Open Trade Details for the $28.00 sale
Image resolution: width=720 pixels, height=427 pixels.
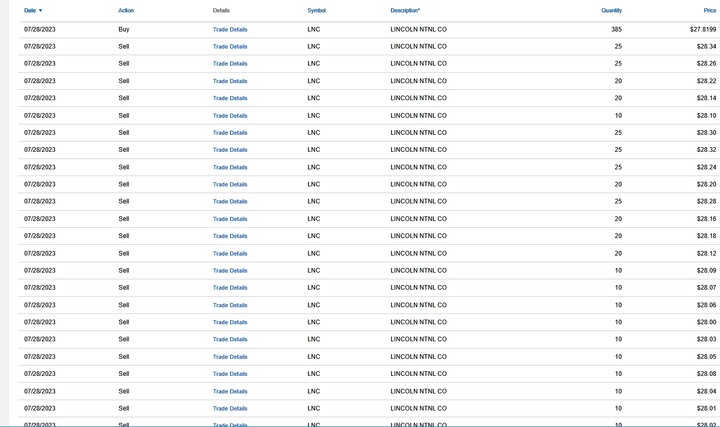(x=230, y=322)
